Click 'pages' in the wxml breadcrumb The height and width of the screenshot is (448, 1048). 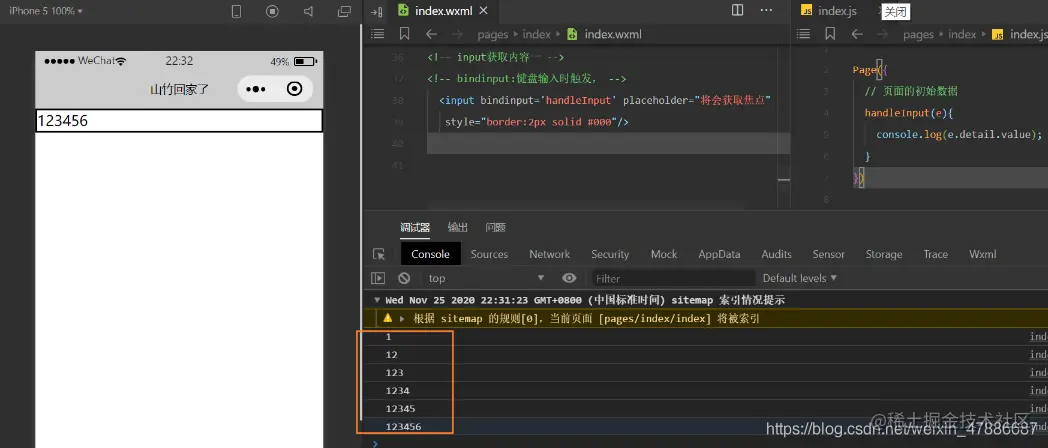[493, 34]
